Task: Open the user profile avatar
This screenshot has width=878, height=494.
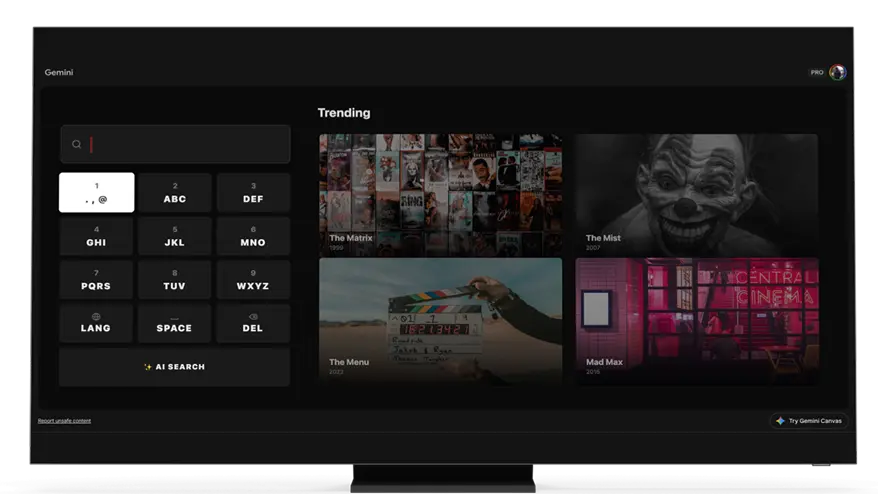Action: coord(838,72)
